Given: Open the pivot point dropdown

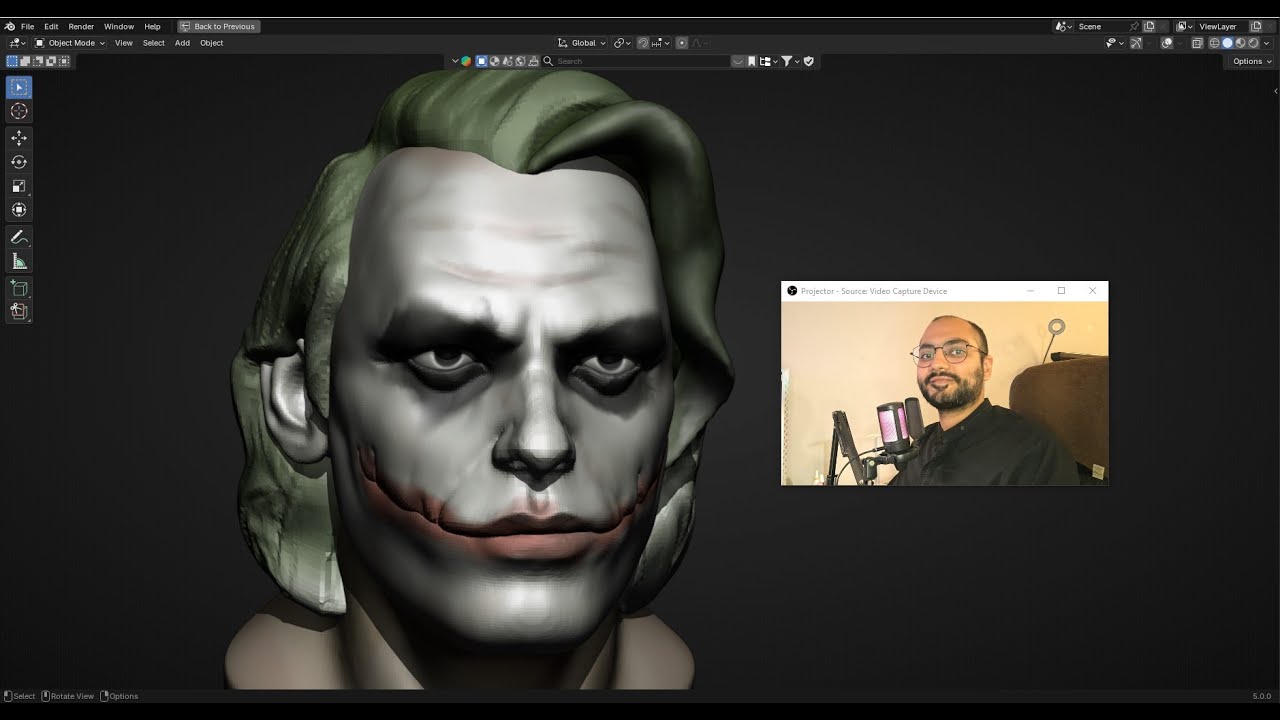Looking at the screenshot, I should coord(622,43).
